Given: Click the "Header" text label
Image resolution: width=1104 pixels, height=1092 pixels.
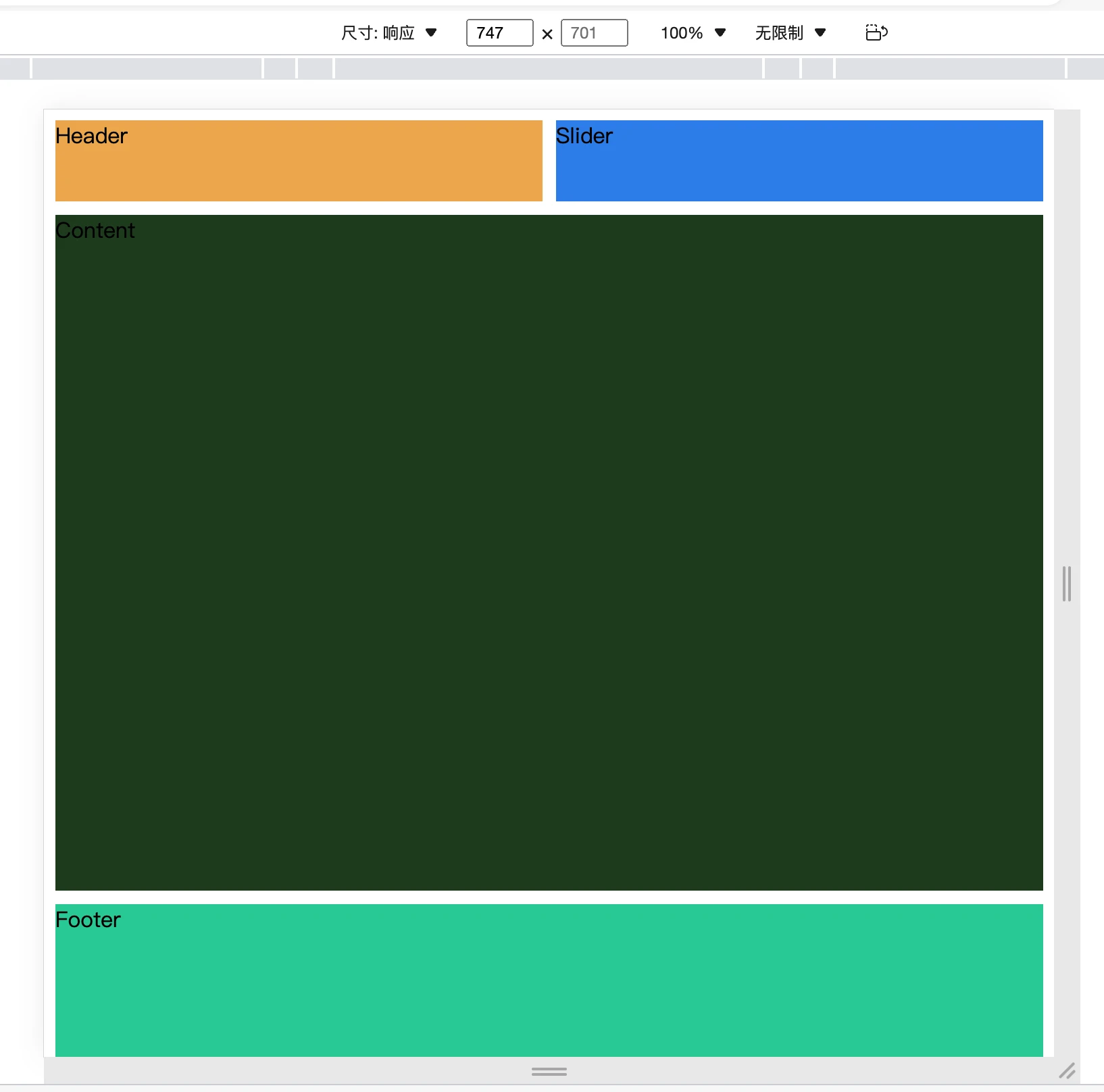Looking at the screenshot, I should (x=91, y=136).
